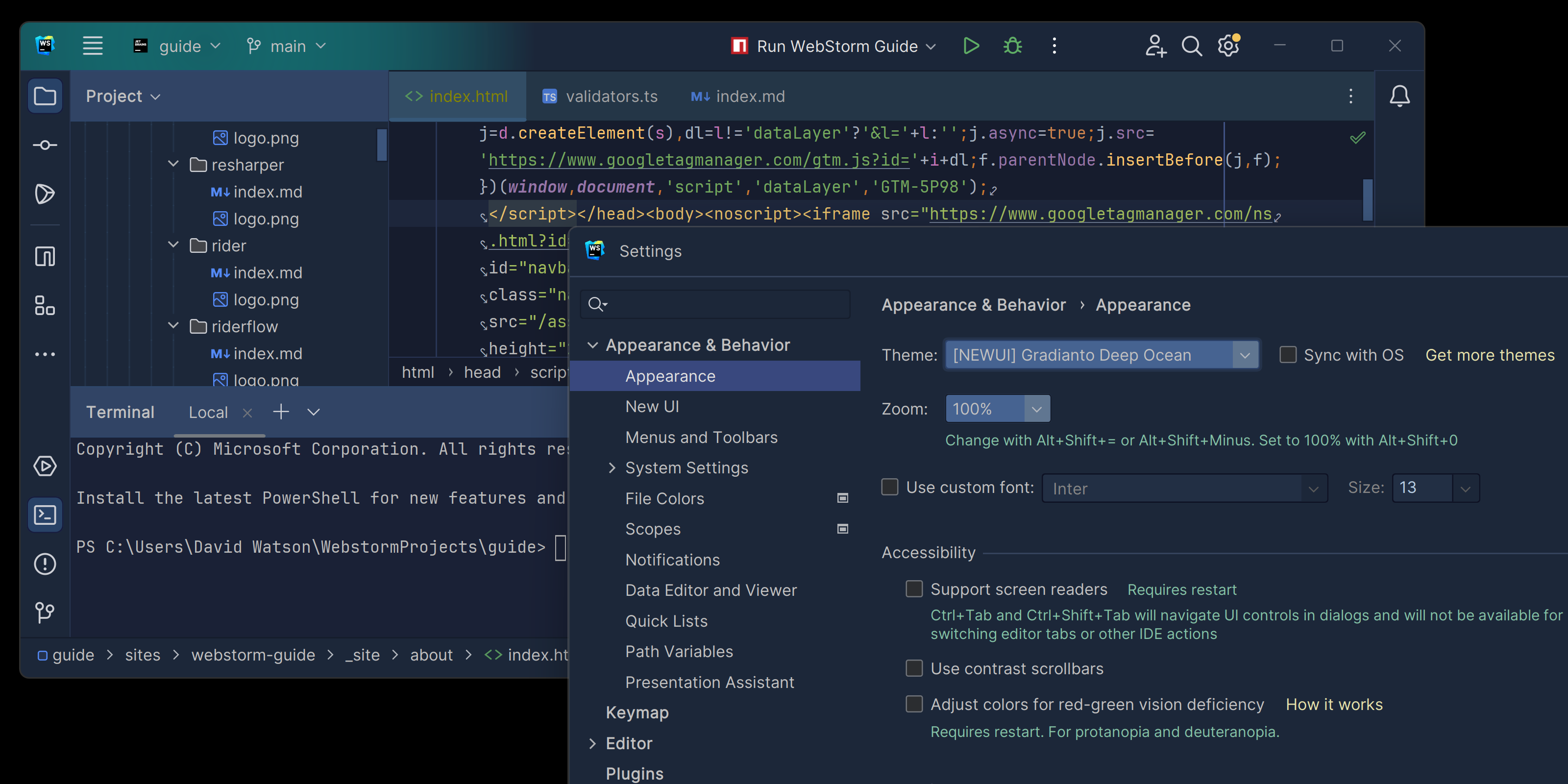
Task: Collapse Appearance & Behavior section
Action: (x=592, y=345)
